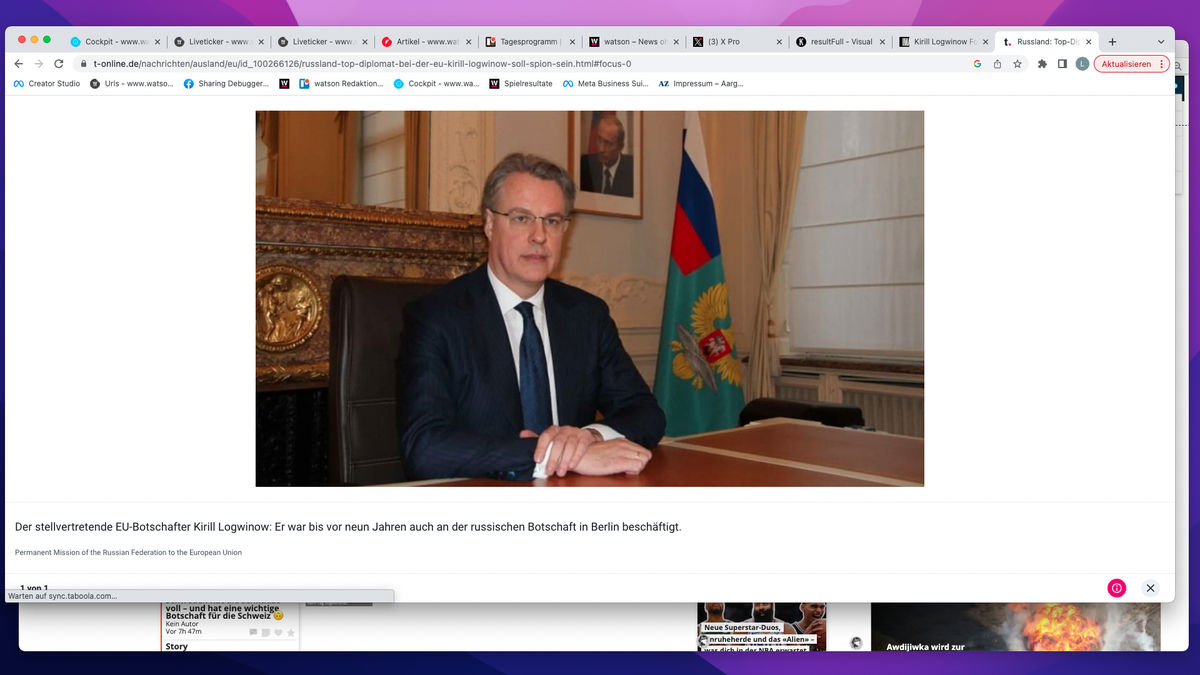
Task: Click the pink info button in gallery
Action: [x=1117, y=588]
